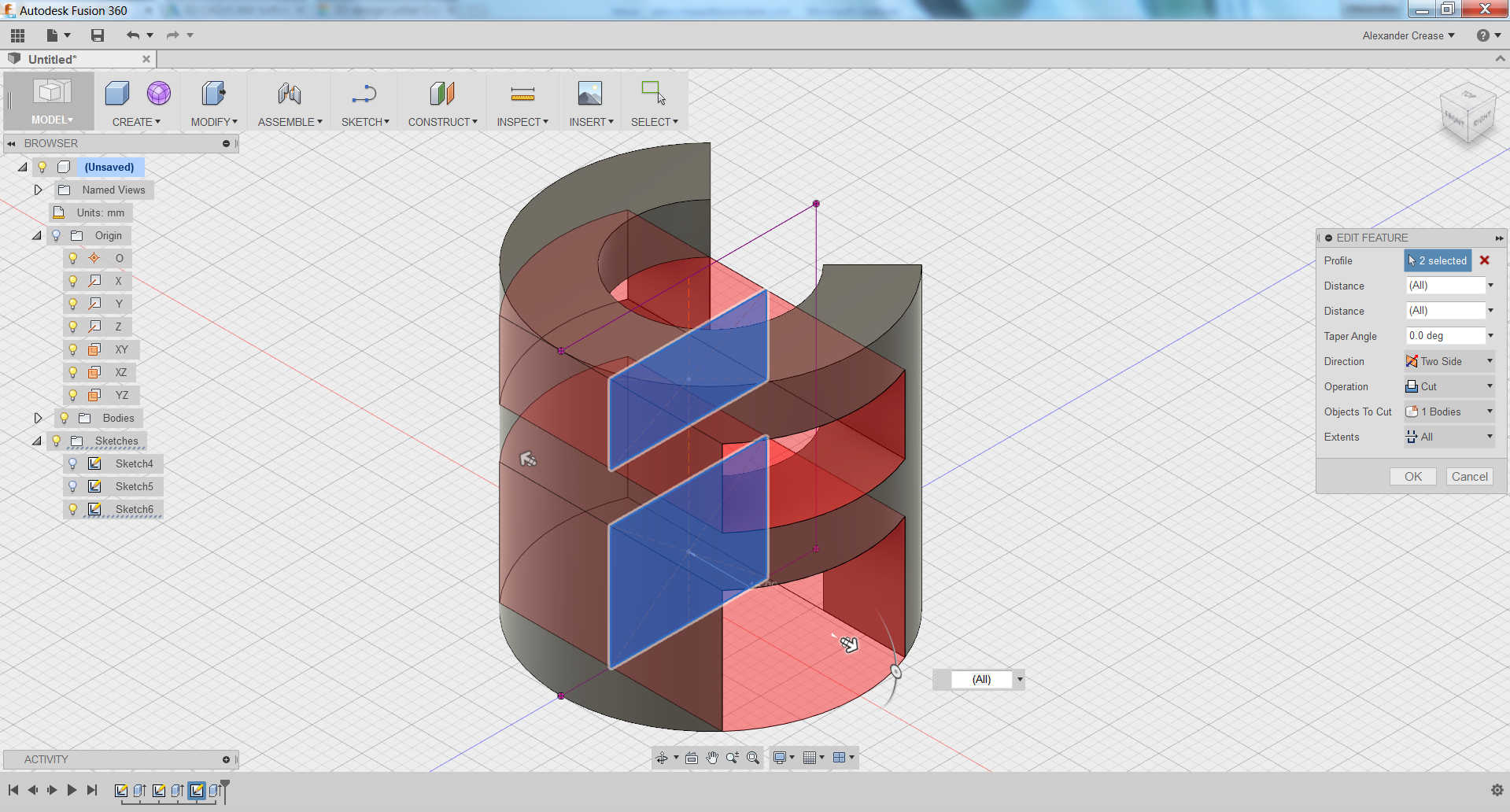1510x812 pixels.
Task: Click the Fit zoom window tool
Action: pos(753,758)
